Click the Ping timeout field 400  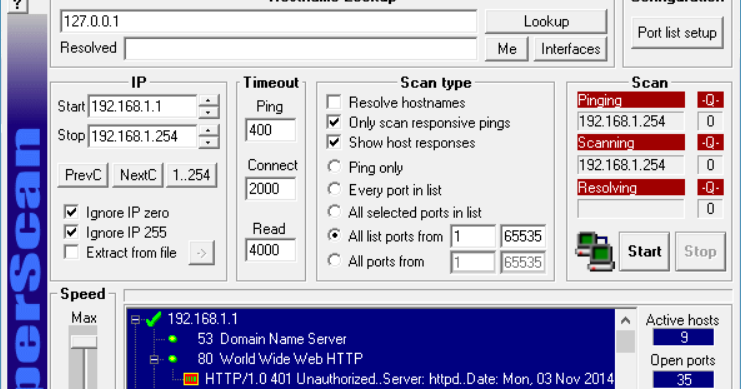[271, 130]
